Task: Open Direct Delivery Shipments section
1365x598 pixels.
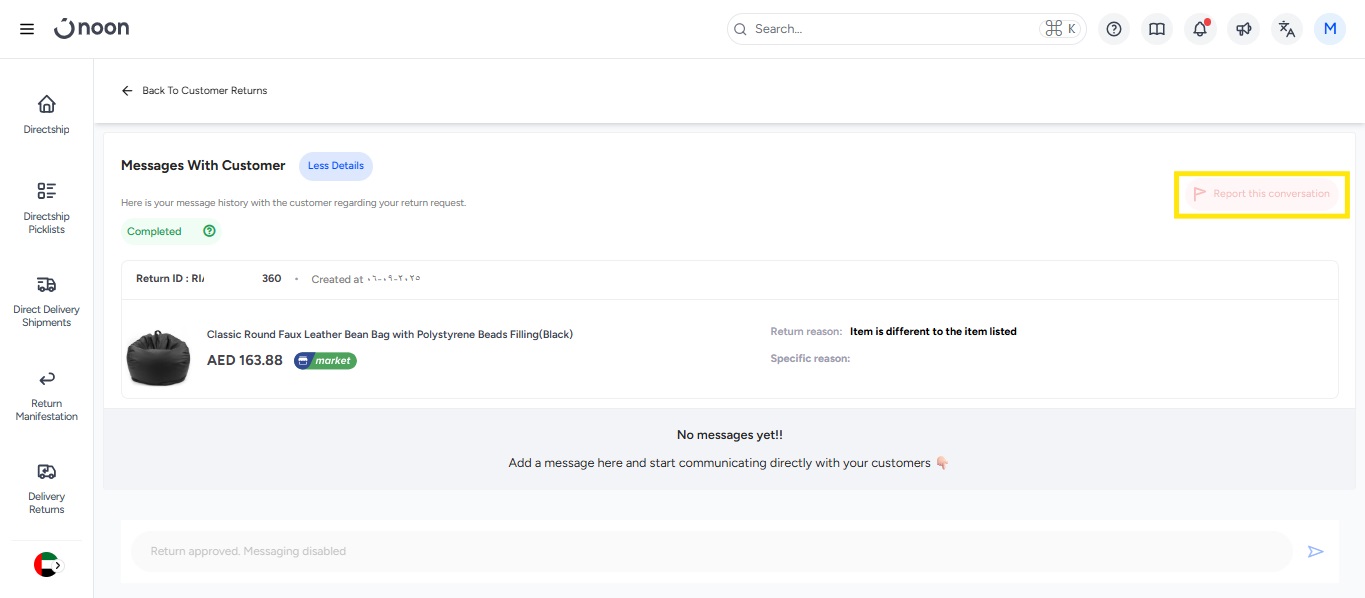Action: click(x=47, y=300)
